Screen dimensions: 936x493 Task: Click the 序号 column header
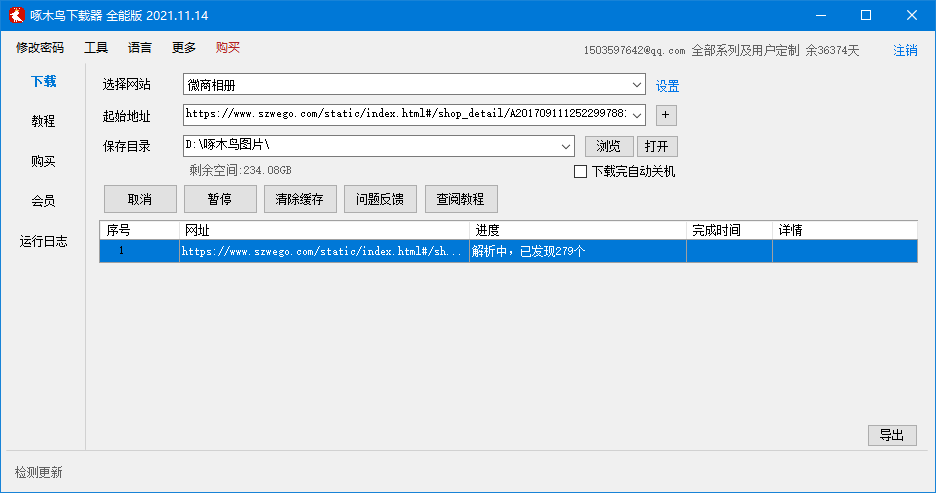[x=139, y=230]
